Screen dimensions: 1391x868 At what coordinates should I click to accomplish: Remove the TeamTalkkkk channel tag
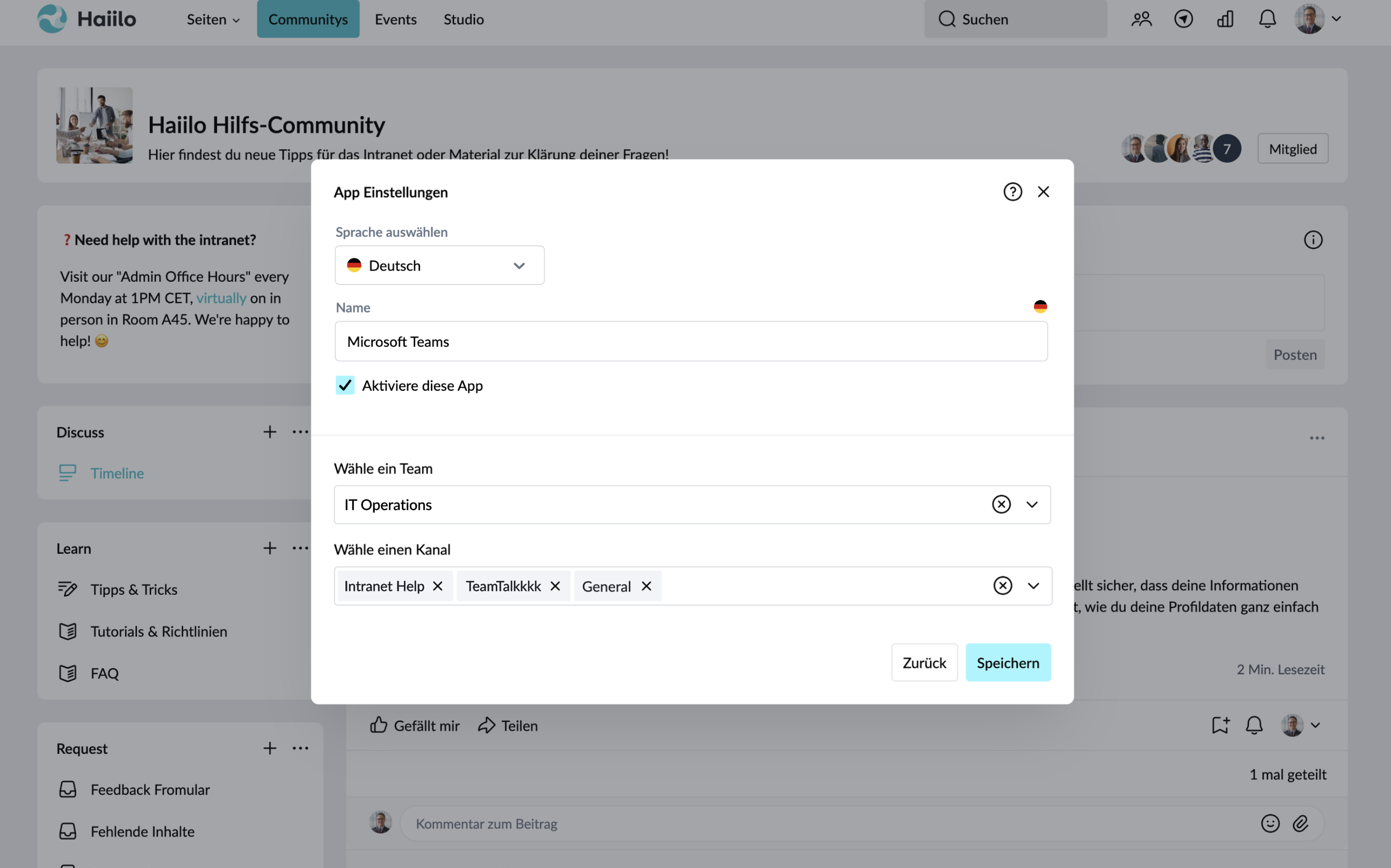[555, 586]
